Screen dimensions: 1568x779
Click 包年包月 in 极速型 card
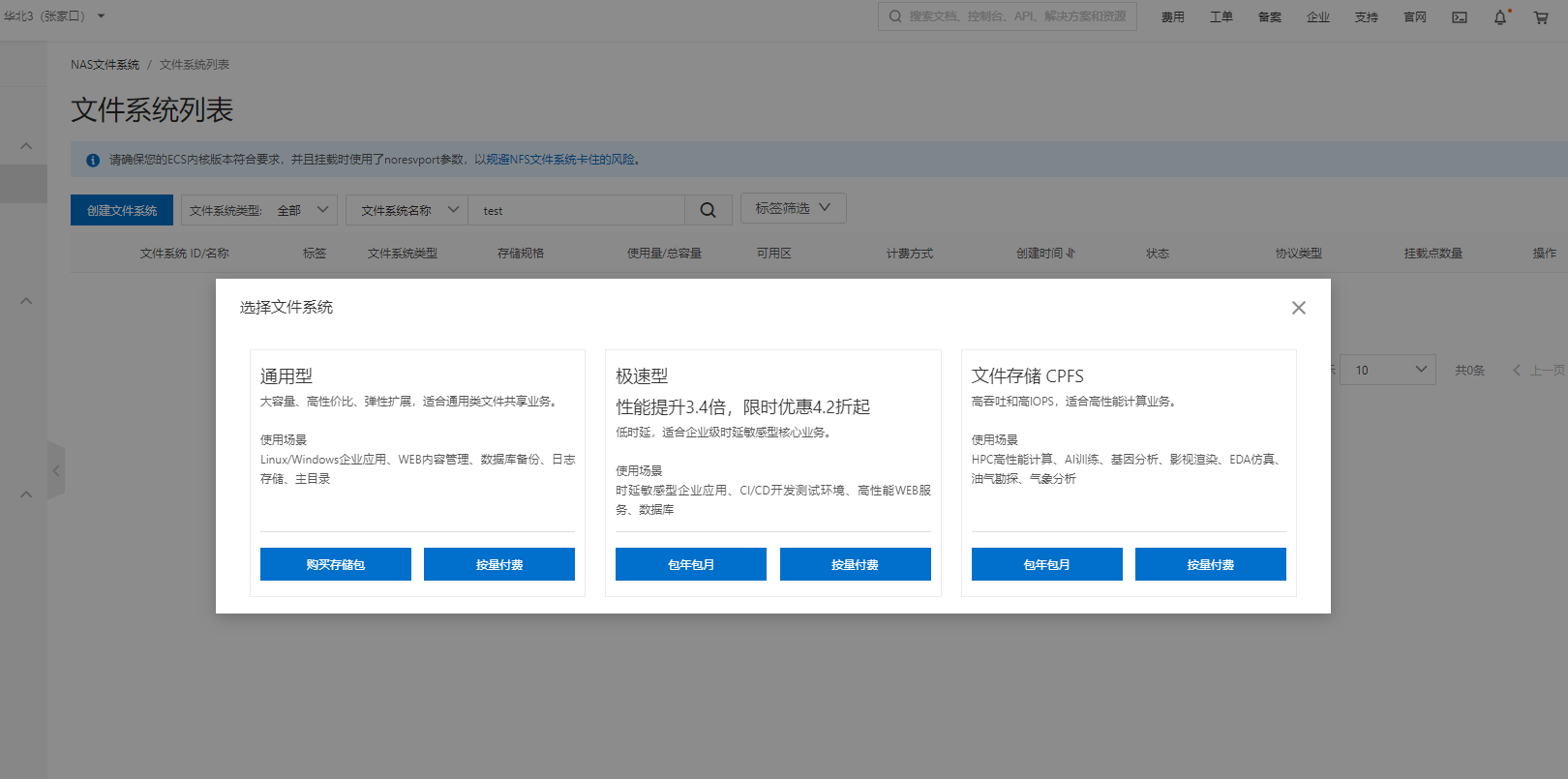pyautogui.click(x=691, y=564)
